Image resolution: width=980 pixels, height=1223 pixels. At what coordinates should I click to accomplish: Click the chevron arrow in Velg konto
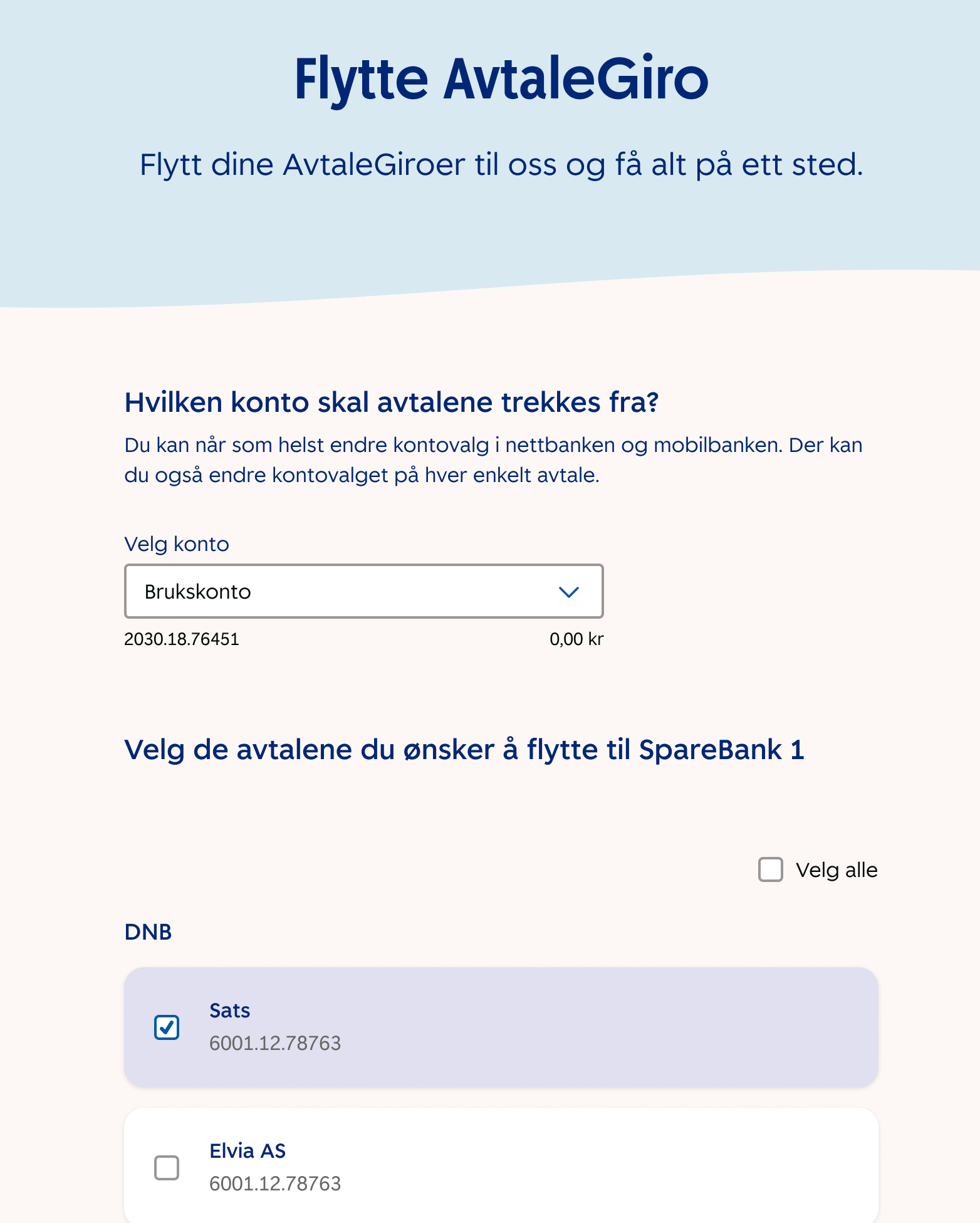pos(568,592)
